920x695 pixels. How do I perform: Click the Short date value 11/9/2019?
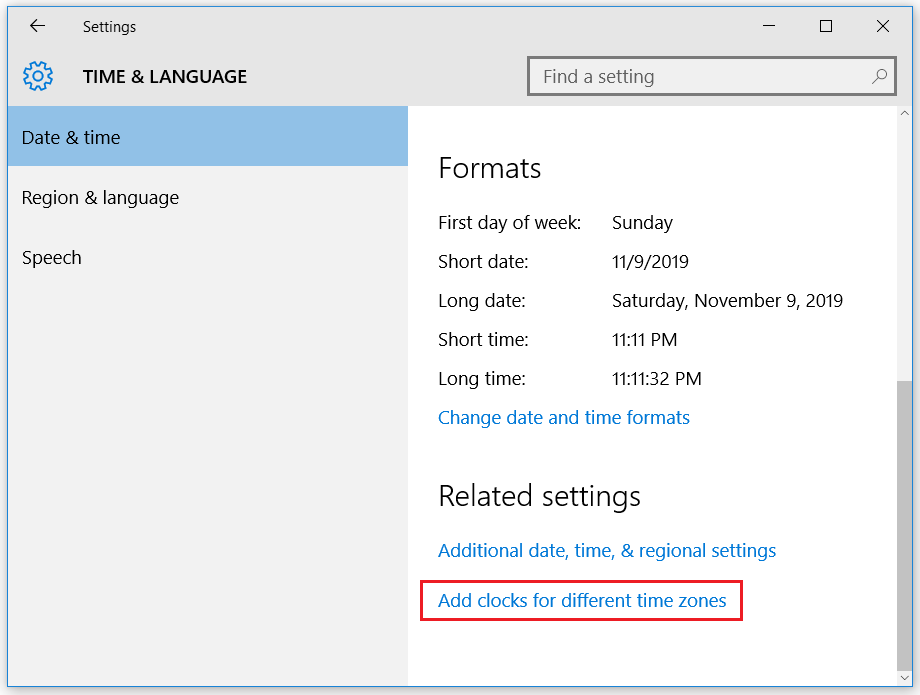[x=650, y=262]
